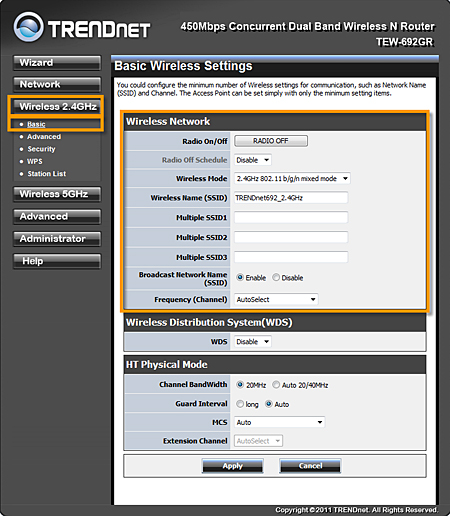This screenshot has height=516, width=450.
Task: Open the Help menu
Action: (57, 261)
